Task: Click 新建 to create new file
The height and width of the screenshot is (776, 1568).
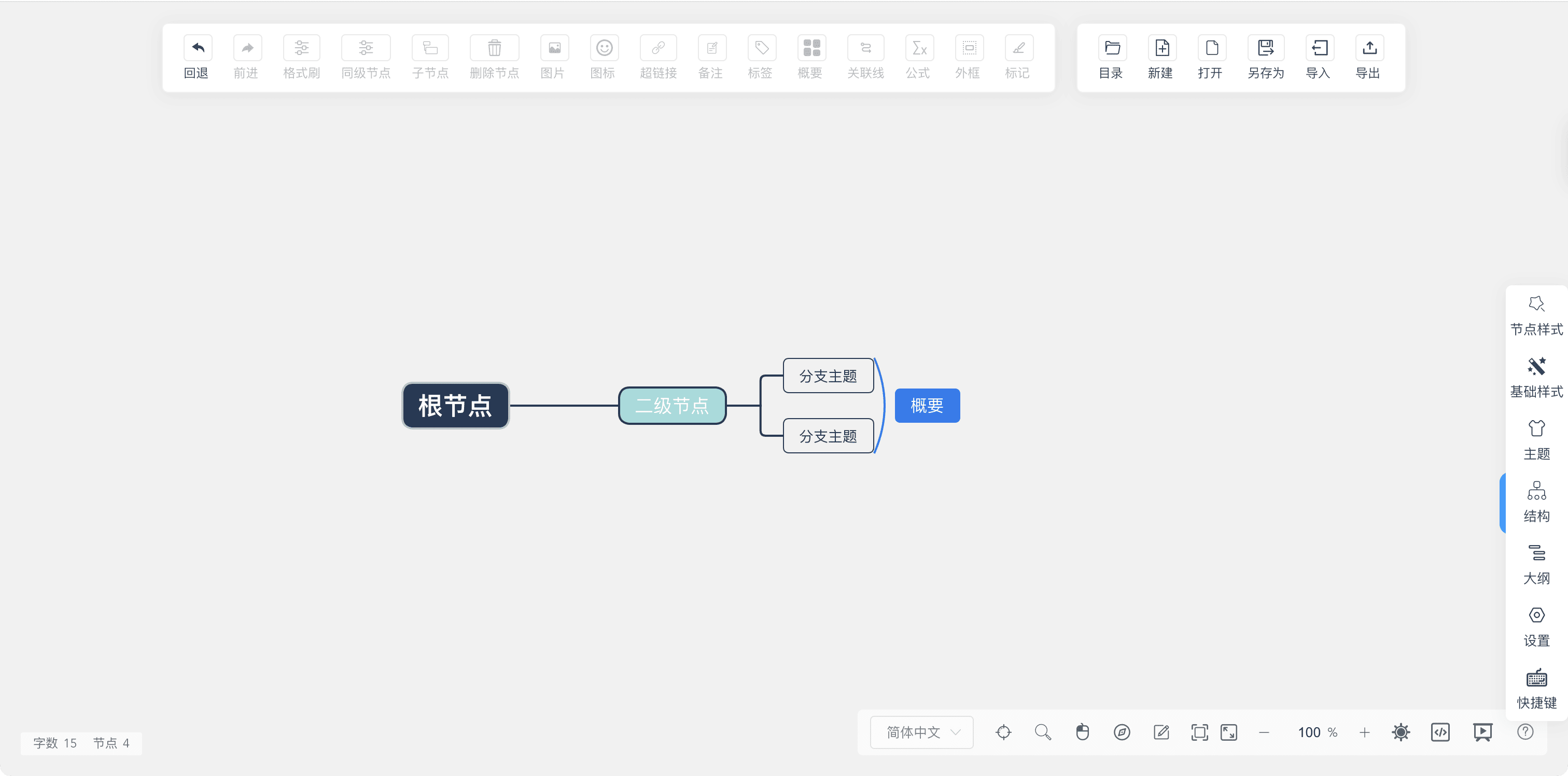Action: click(1161, 48)
